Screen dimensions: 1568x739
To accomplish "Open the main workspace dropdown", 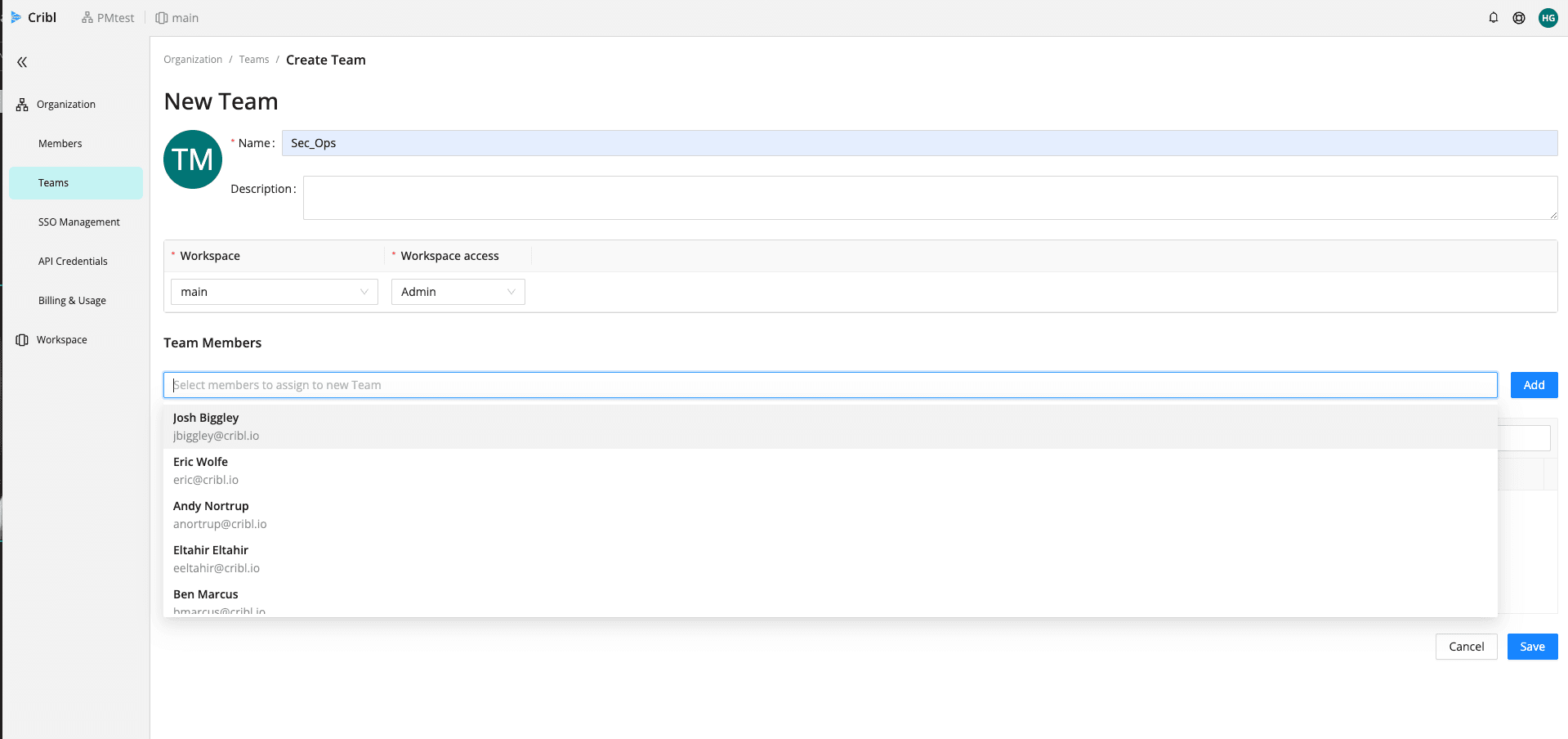I will coord(274,292).
